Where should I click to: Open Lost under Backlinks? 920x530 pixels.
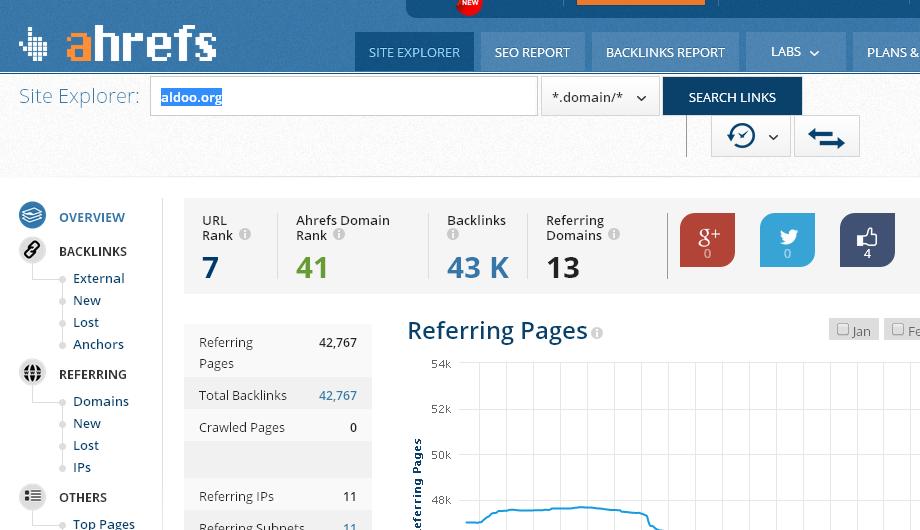pos(86,322)
